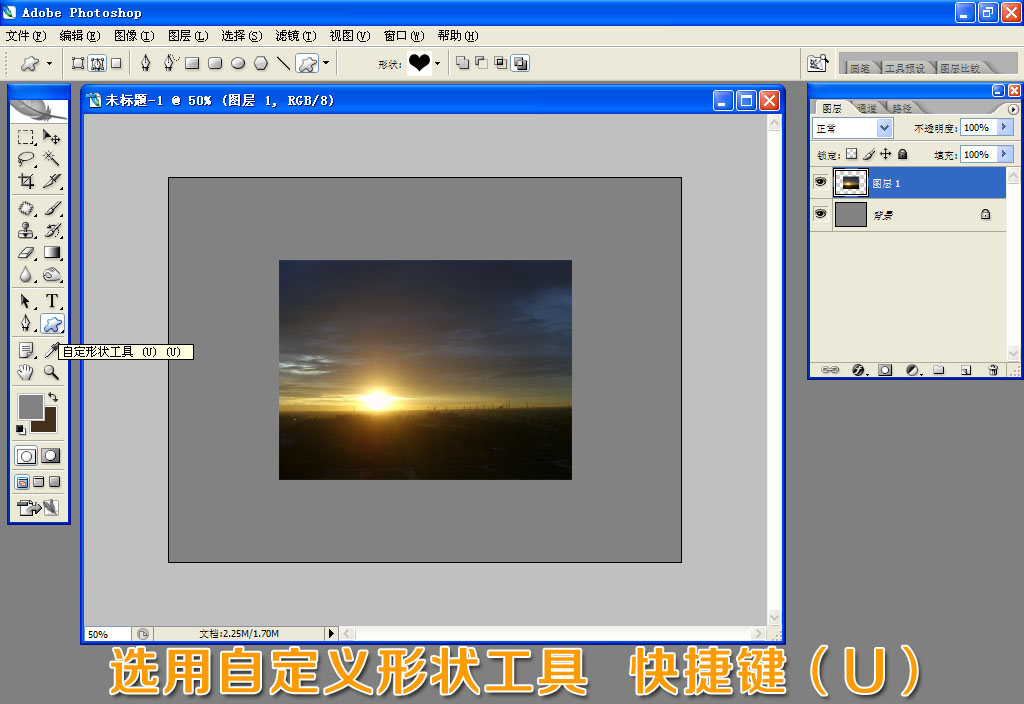The height and width of the screenshot is (704, 1024).
Task: Select the Hand tool
Action: point(25,372)
